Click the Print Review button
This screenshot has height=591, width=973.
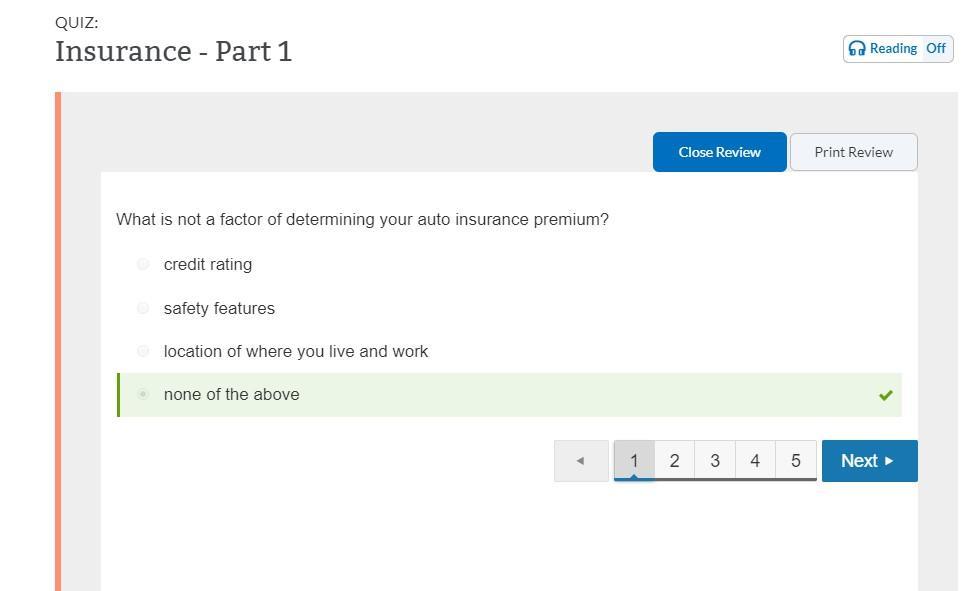pos(853,152)
